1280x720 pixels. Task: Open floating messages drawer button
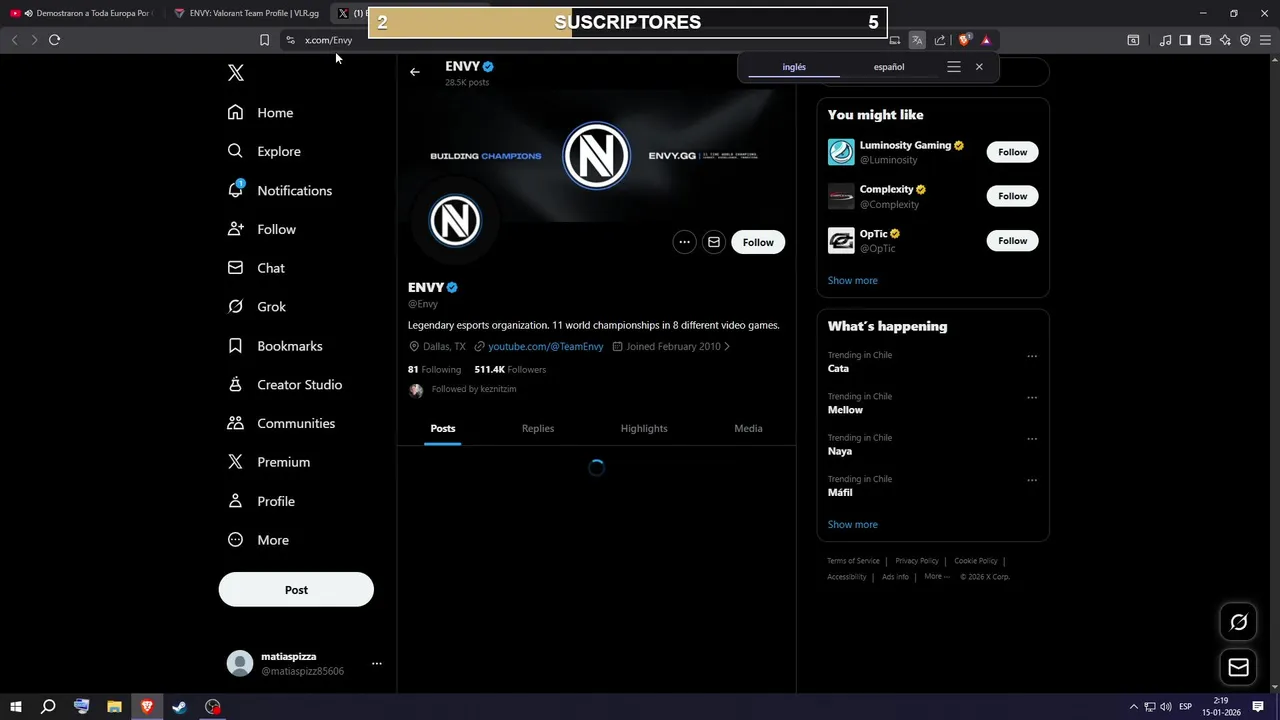tap(1239, 667)
